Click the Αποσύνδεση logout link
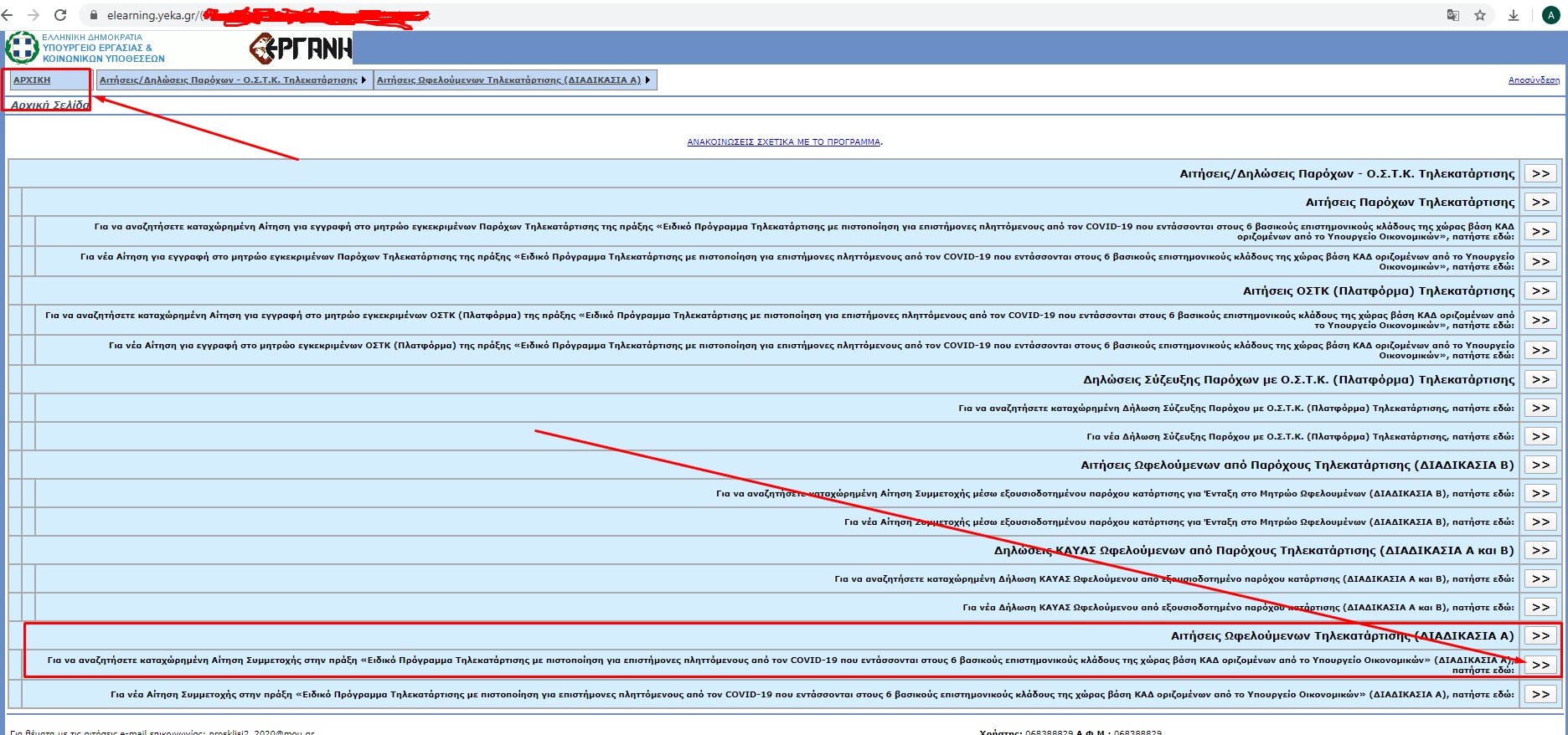 [x=1534, y=80]
